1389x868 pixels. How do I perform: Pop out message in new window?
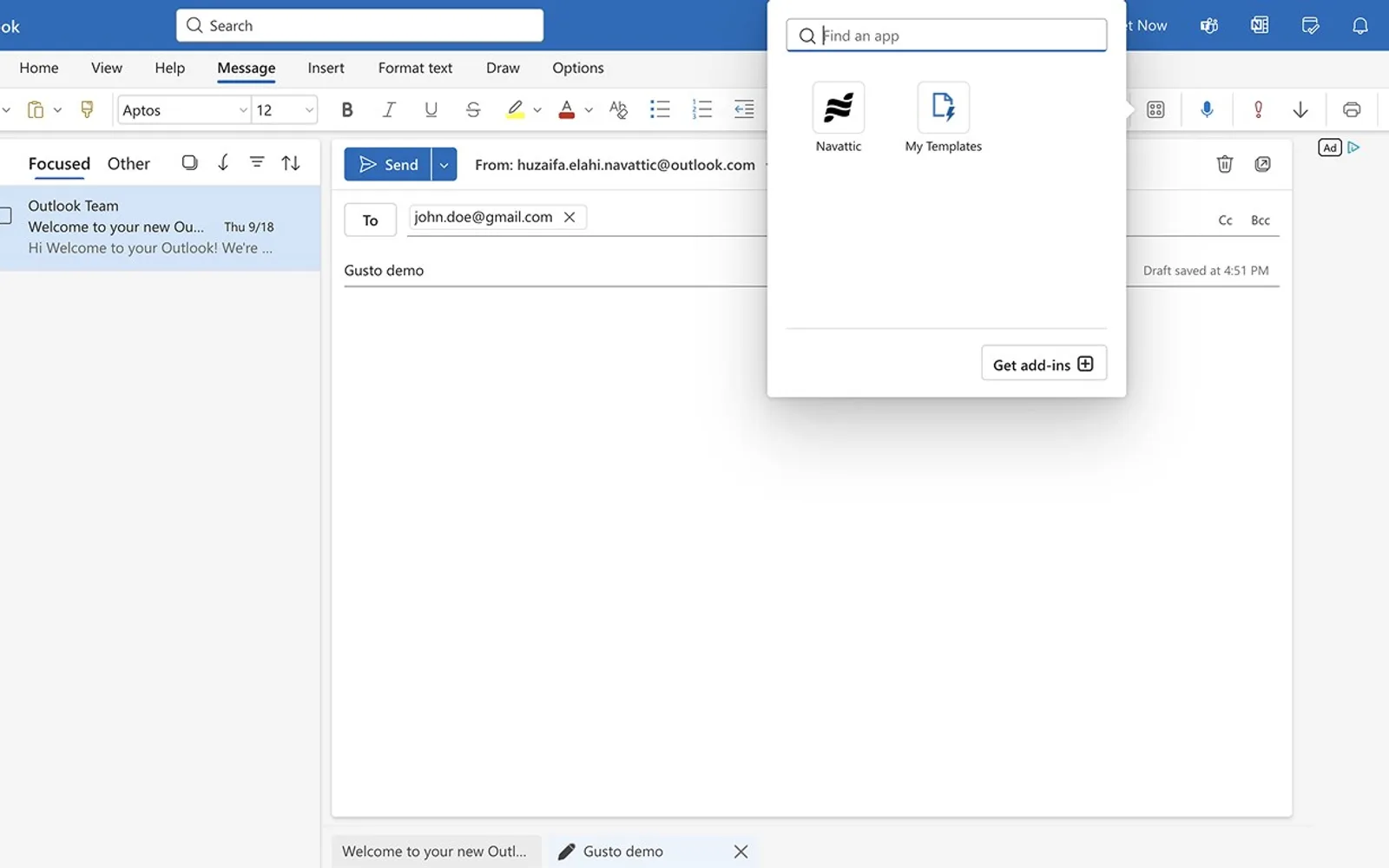[1262, 164]
